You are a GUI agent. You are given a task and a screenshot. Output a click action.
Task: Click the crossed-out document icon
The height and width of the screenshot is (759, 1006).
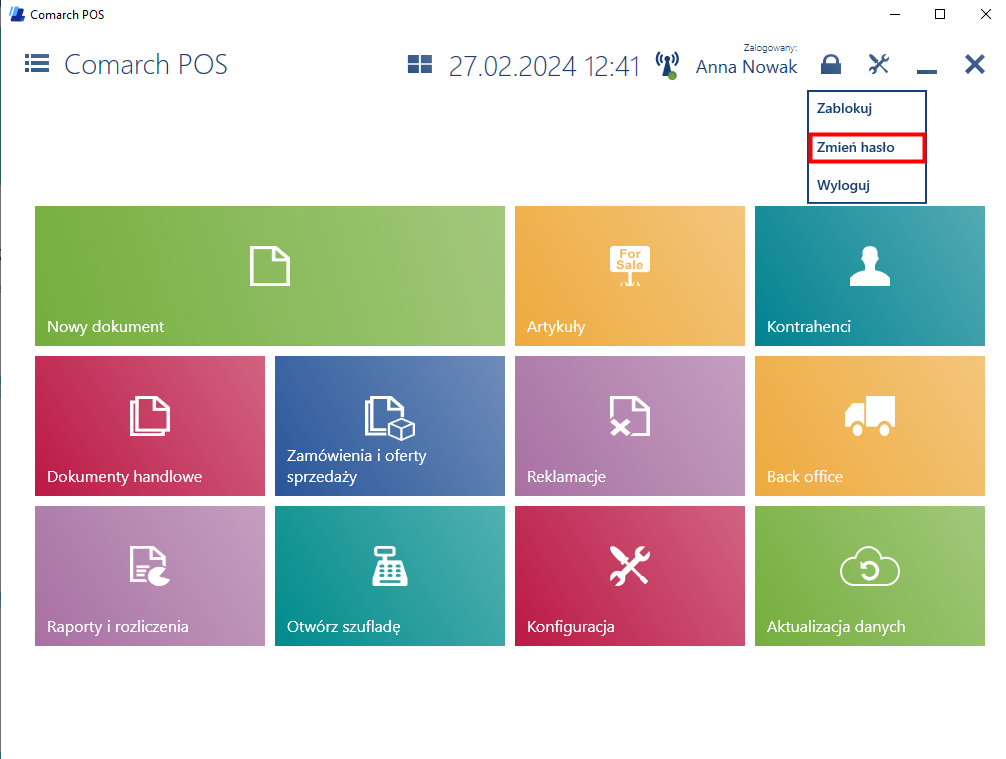(x=629, y=416)
